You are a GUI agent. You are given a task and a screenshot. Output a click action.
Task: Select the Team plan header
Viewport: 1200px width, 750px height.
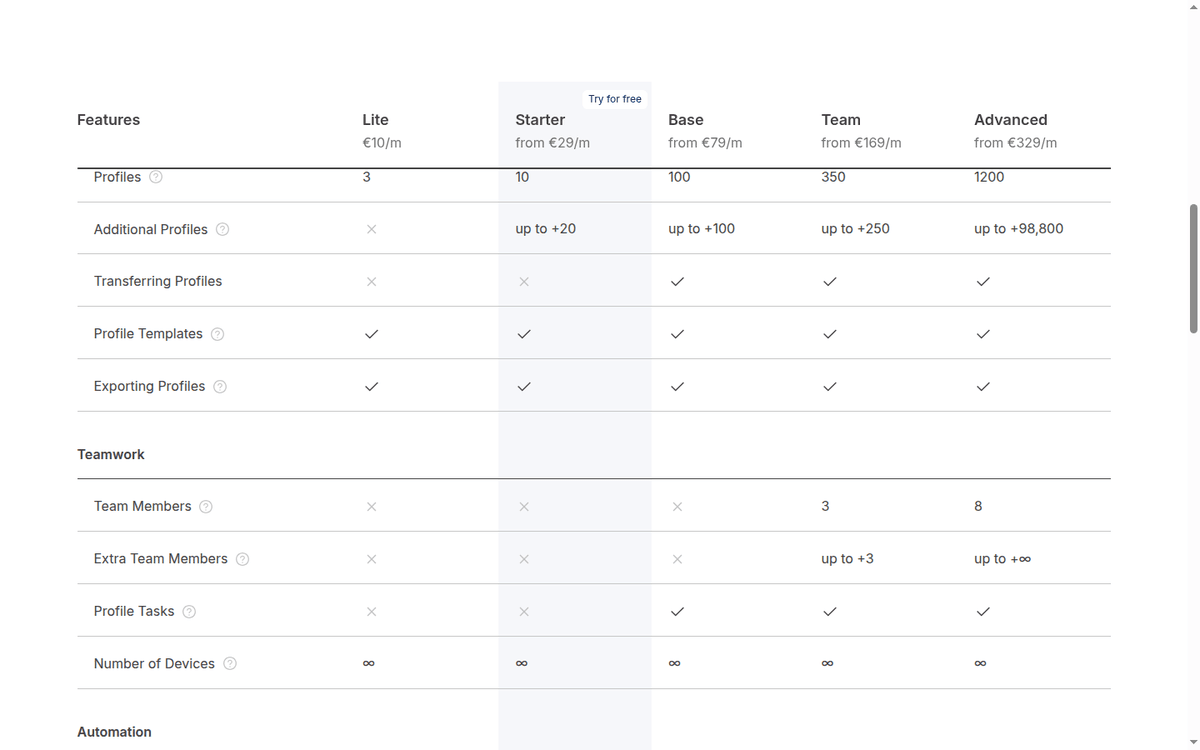[841, 120]
